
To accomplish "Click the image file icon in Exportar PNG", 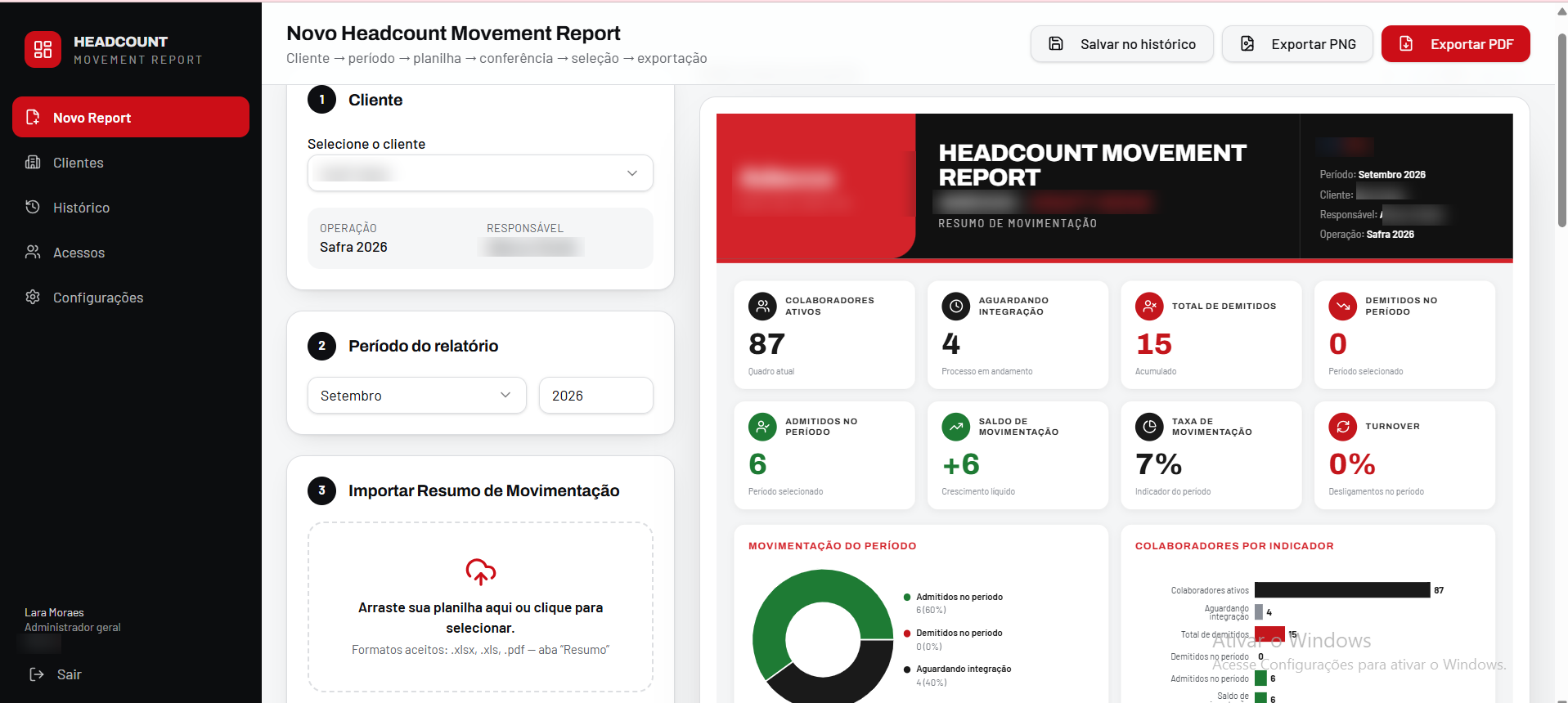I will pos(1247,43).
